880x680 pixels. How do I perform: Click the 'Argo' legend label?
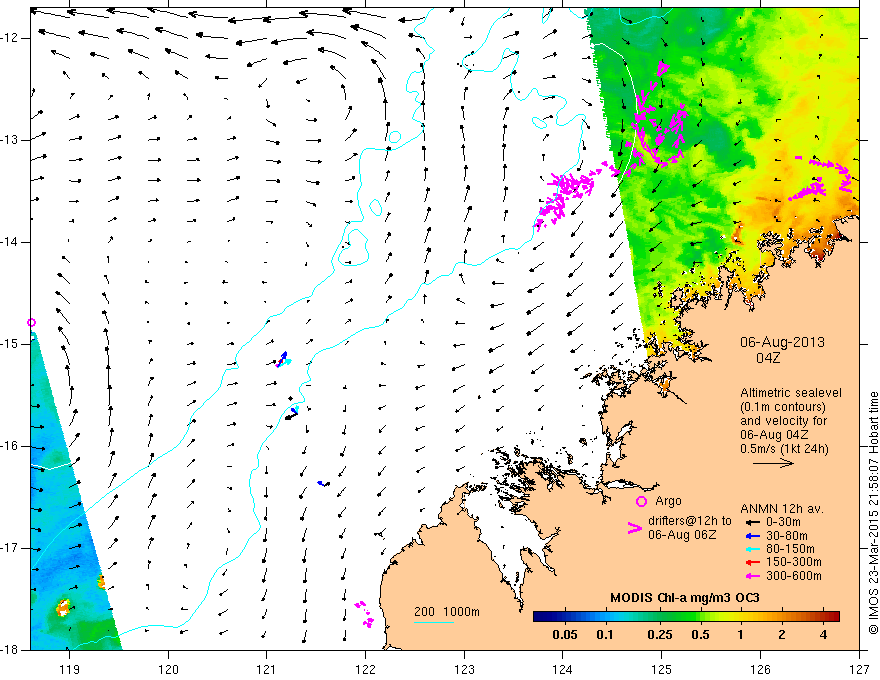(x=668, y=501)
